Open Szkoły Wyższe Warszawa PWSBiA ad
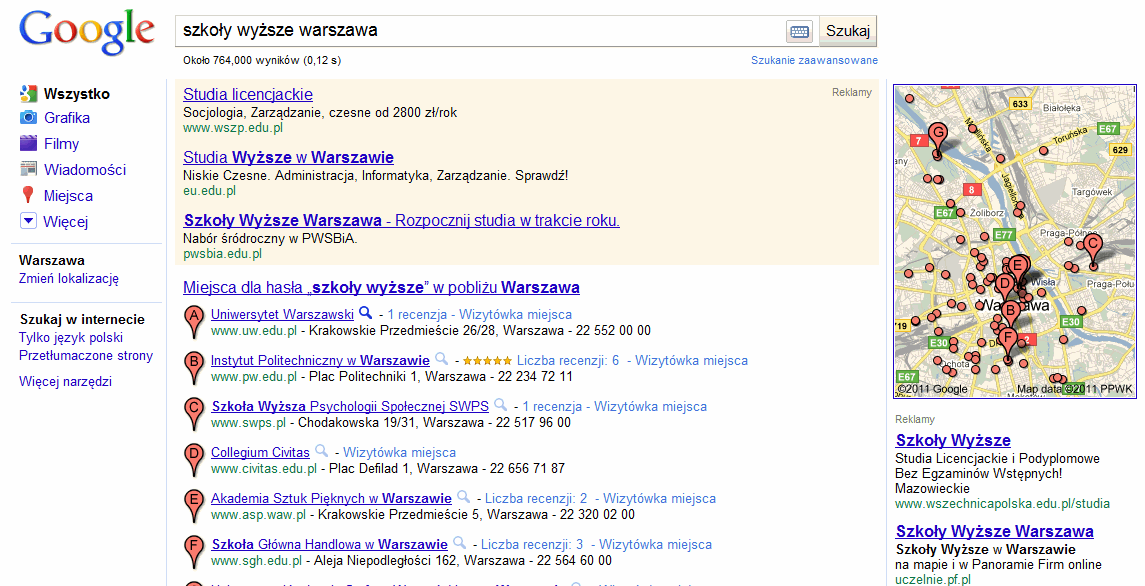Viewport: 1145px width, 586px height. (402, 220)
